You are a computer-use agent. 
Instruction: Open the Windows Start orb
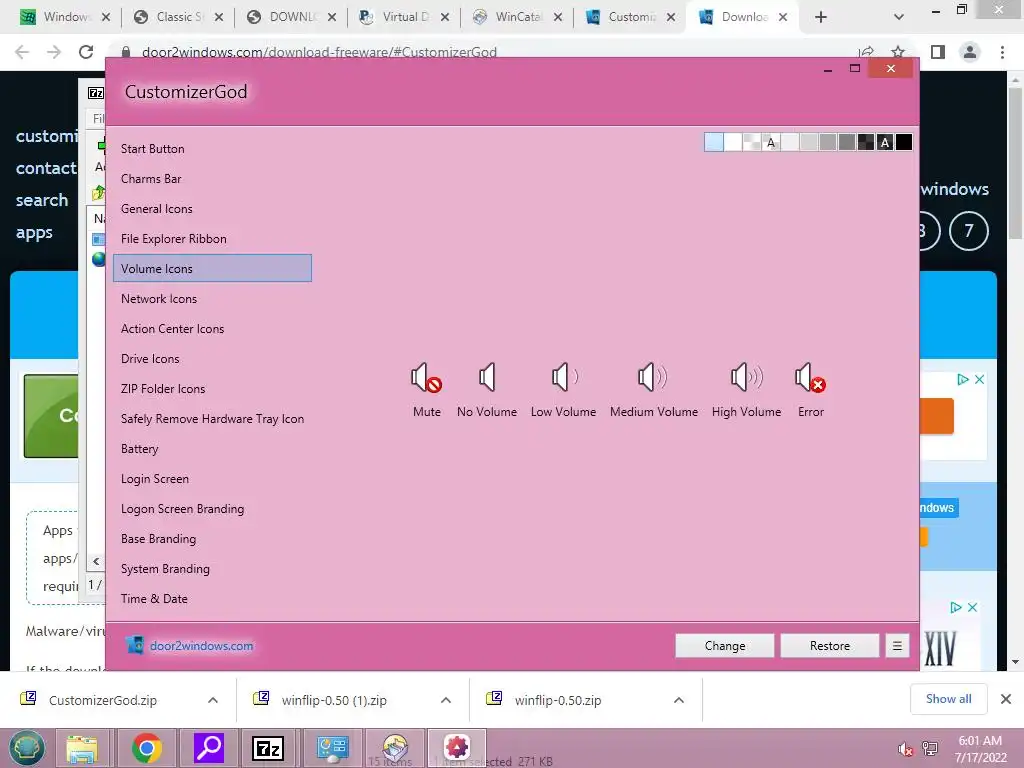[x=26, y=748]
